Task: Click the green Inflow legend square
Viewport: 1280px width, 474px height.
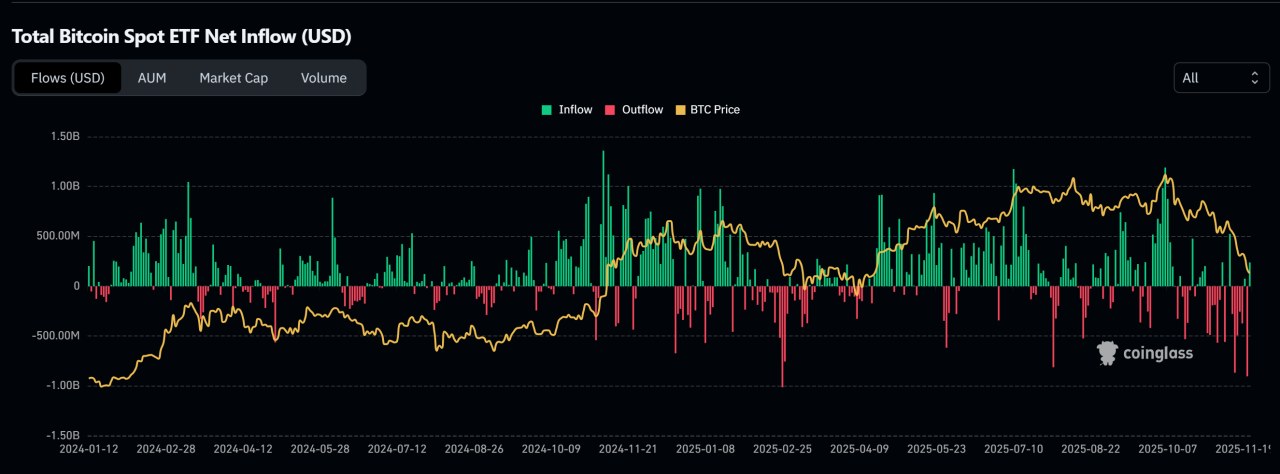Action: tap(546, 110)
